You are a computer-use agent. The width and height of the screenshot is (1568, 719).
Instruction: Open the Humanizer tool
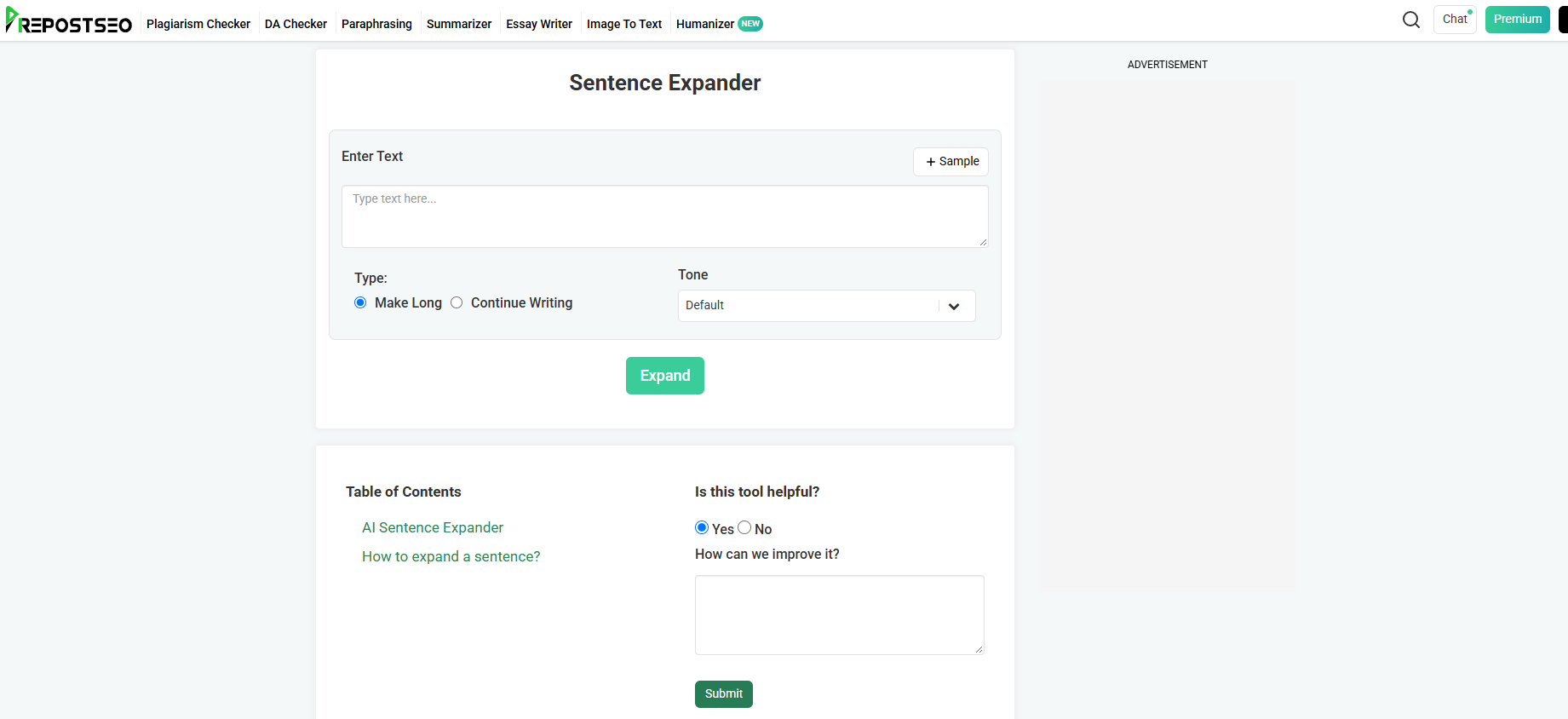click(719, 24)
